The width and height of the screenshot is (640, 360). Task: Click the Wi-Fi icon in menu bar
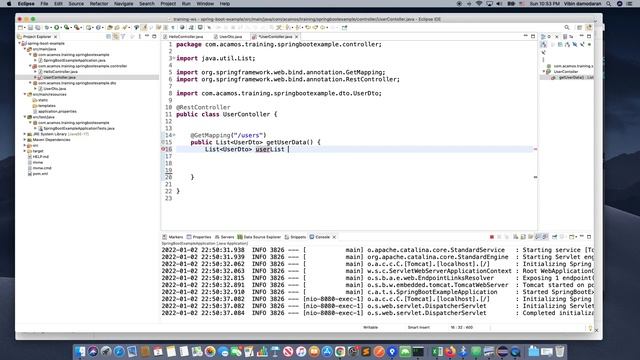479,4
